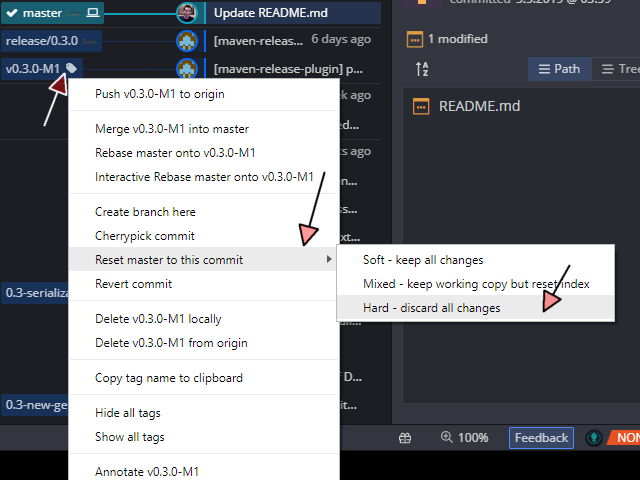Click the laptop icon on master branch
This screenshot has height=480, width=640.
click(x=93, y=13)
